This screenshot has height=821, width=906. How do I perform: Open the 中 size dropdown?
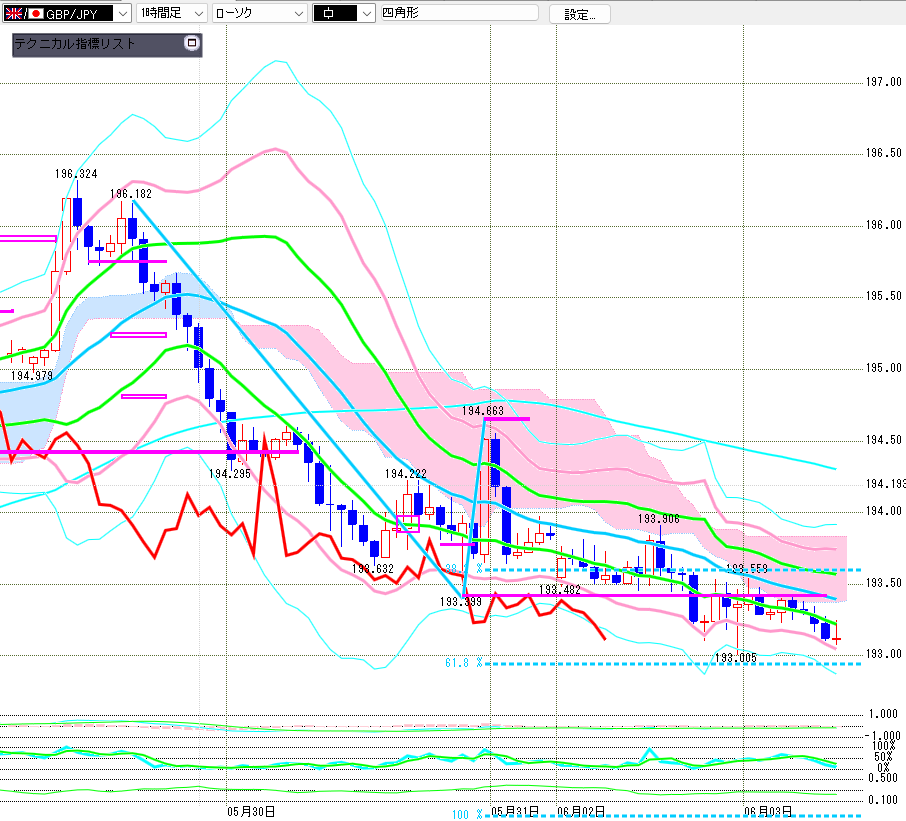[x=343, y=13]
